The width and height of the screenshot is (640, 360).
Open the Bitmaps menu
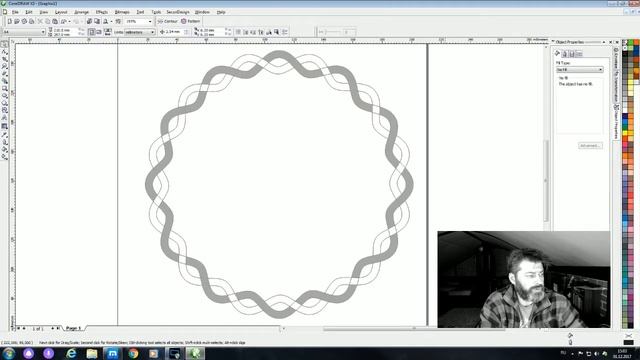click(x=122, y=12)
